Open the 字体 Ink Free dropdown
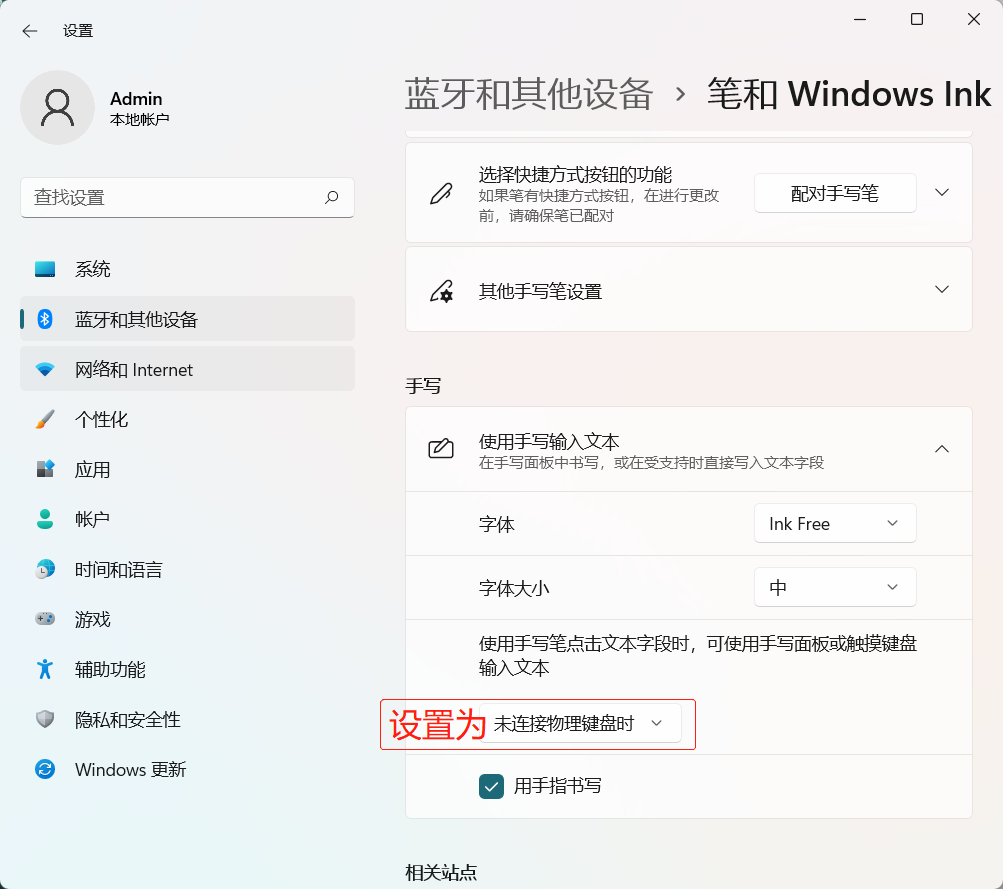The height and width of the screenshot is (889, 1003). point(835,524)
